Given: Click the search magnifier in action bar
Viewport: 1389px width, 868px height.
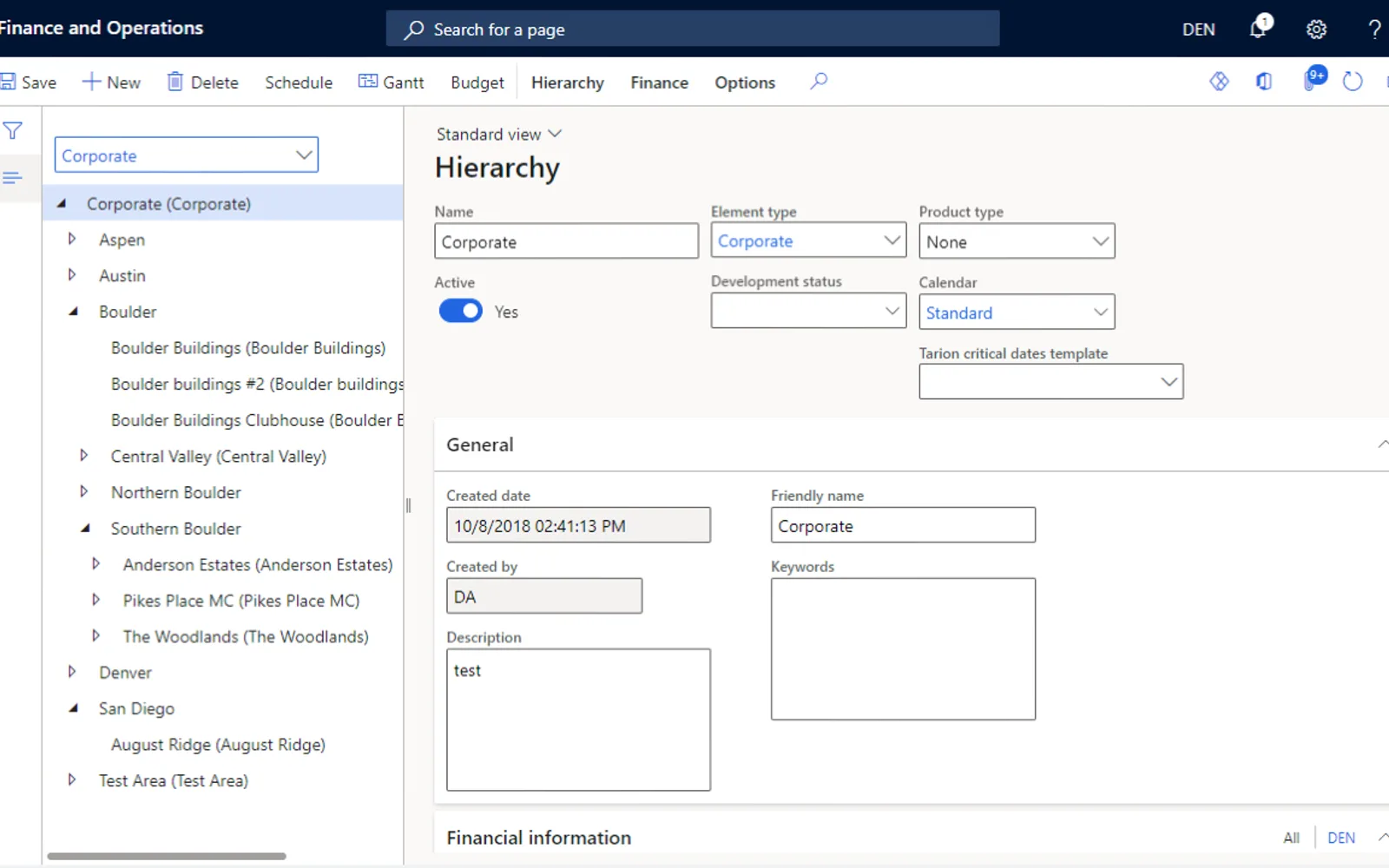Looking at the screenshot, I should click(819, 82).
